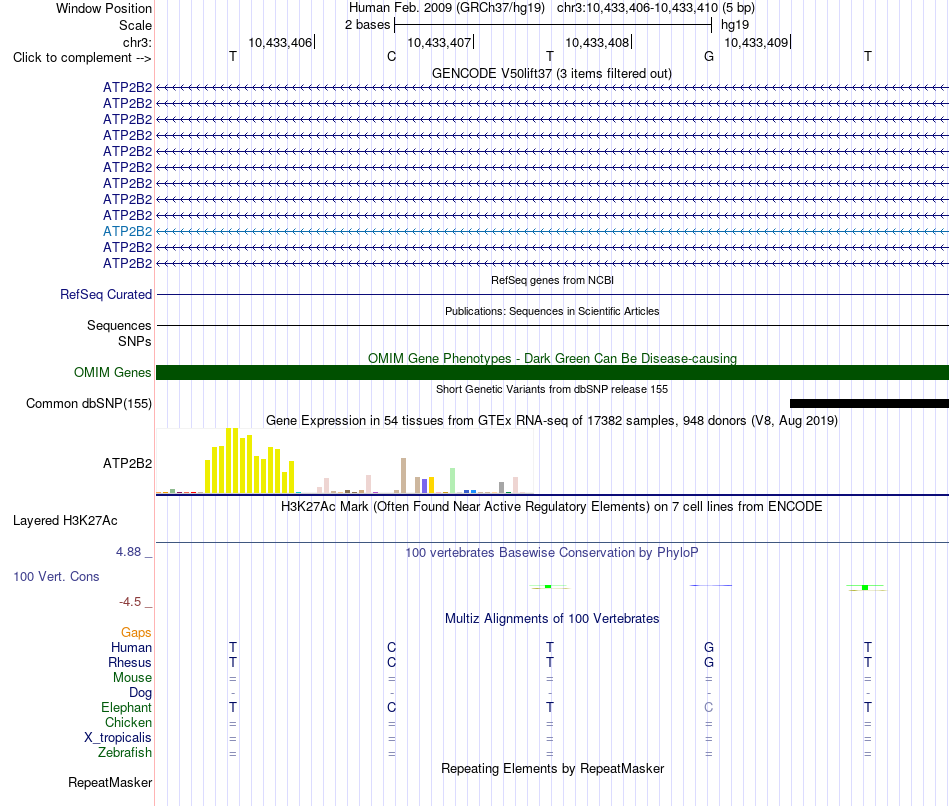
Task: Click the light green bar in the GTEx chart
Action: [x=453, y=481]
